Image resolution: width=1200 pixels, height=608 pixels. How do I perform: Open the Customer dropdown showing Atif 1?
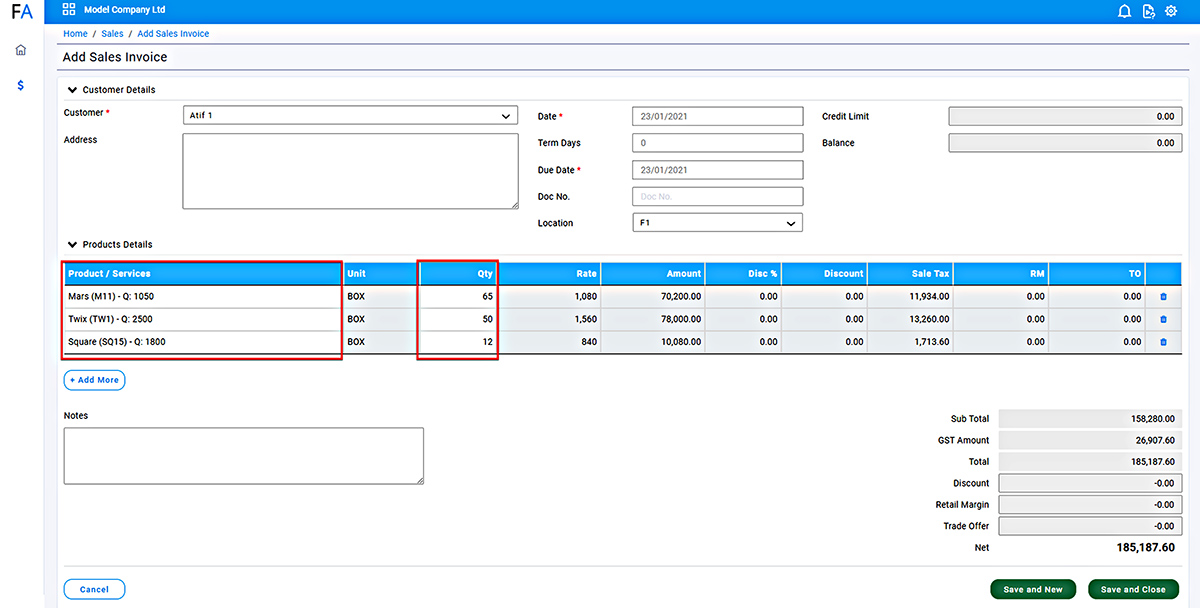[x=350, y=116]
